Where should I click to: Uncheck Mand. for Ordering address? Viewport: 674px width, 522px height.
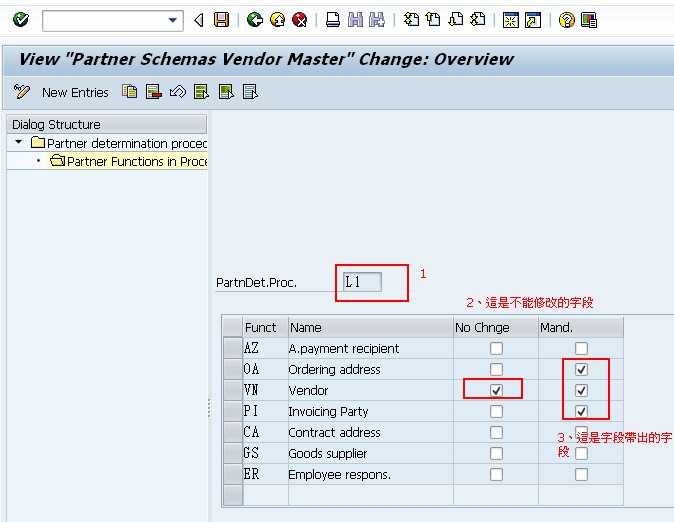pos(581,369)
